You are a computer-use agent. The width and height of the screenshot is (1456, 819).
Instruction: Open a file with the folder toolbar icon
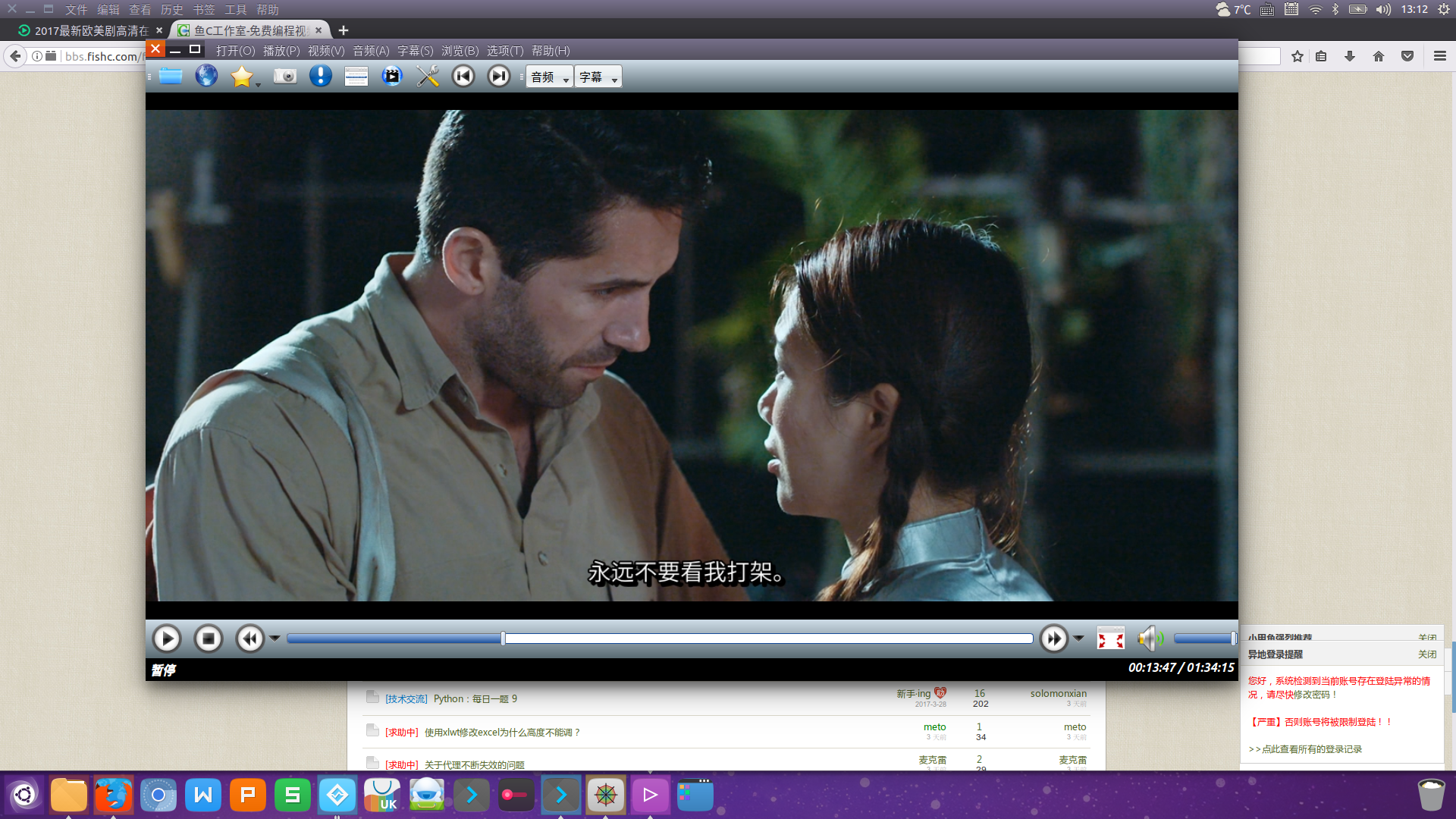click(x=170, y=76)
